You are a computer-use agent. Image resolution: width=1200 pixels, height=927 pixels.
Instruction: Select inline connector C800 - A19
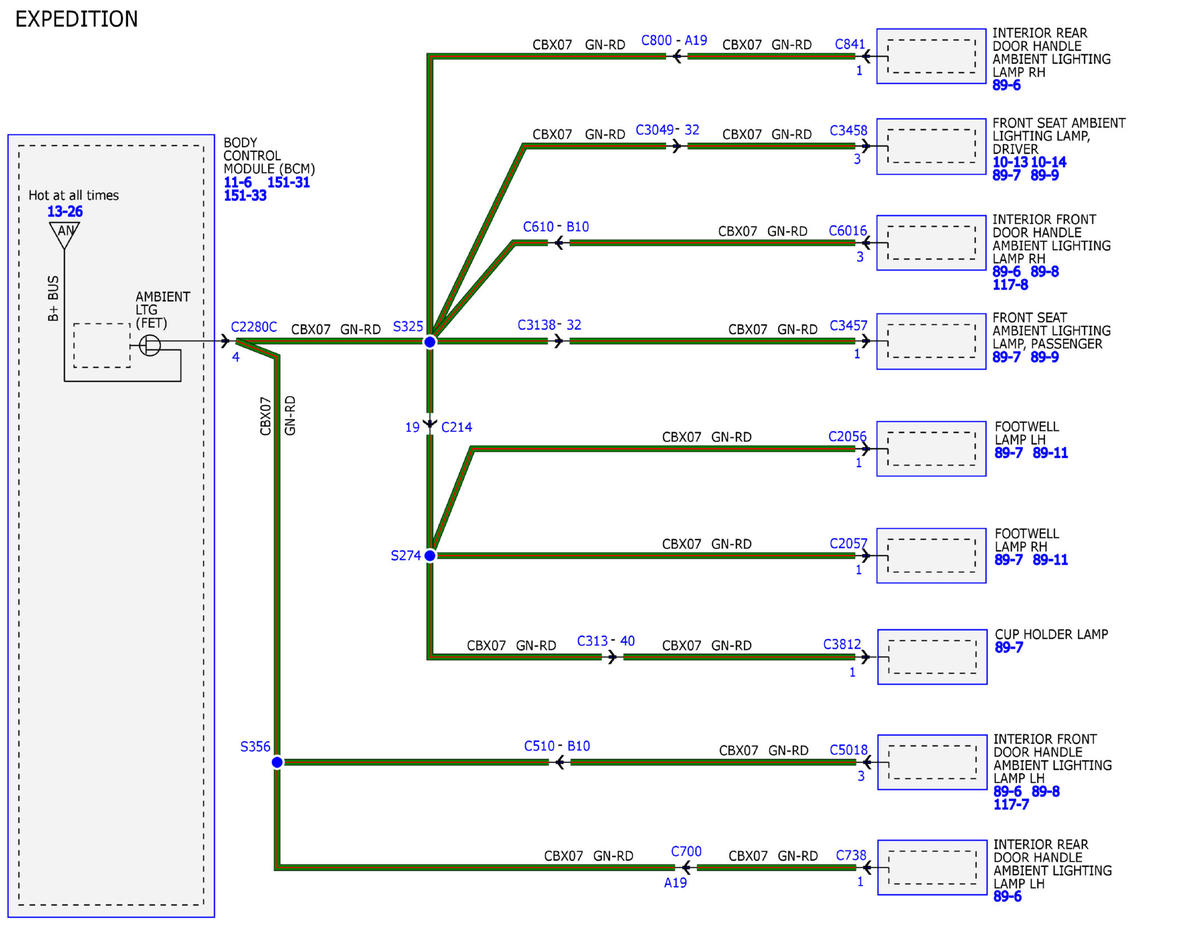point(674,41)
